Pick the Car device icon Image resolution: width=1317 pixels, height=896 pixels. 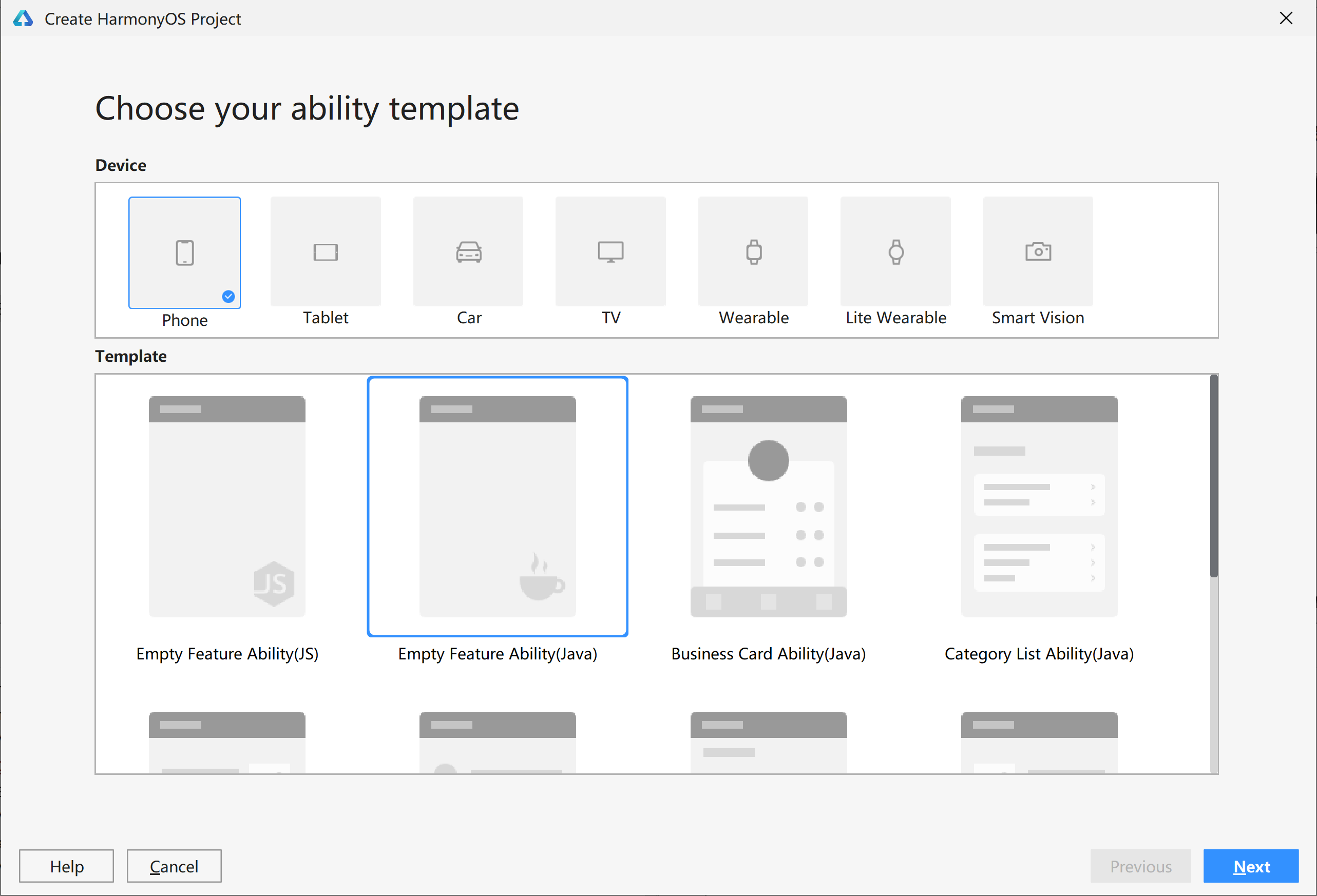coord(469,251)
